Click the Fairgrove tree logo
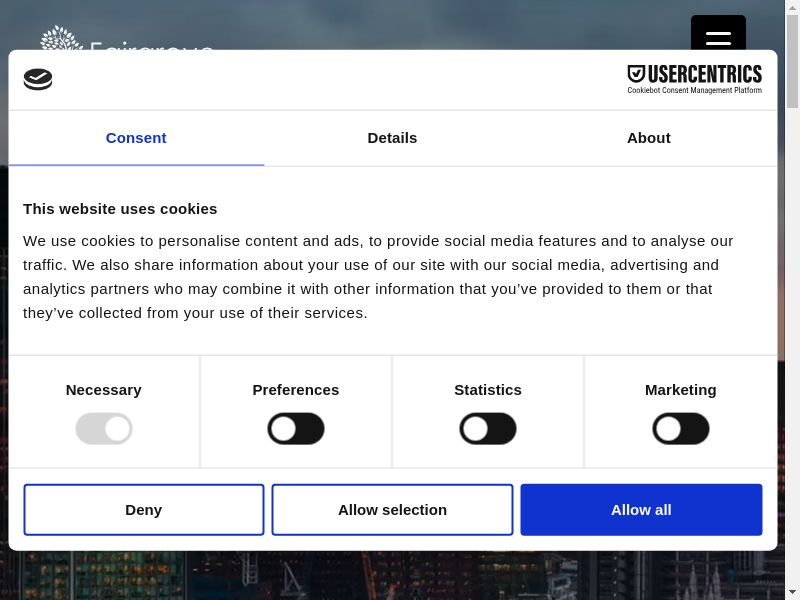Screen dimensions: 800x600 click(60, 39)
